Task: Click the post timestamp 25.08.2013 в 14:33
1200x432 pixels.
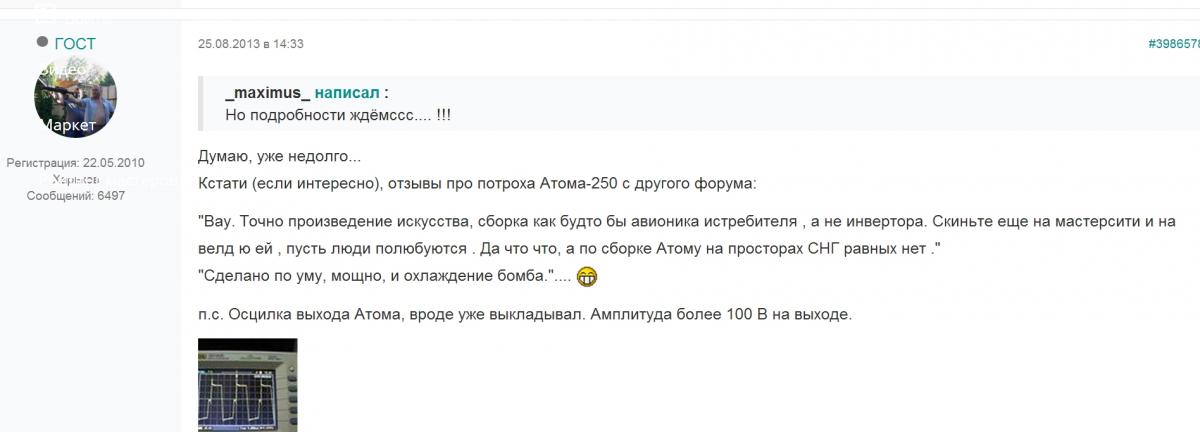Action: click(251, 44)
